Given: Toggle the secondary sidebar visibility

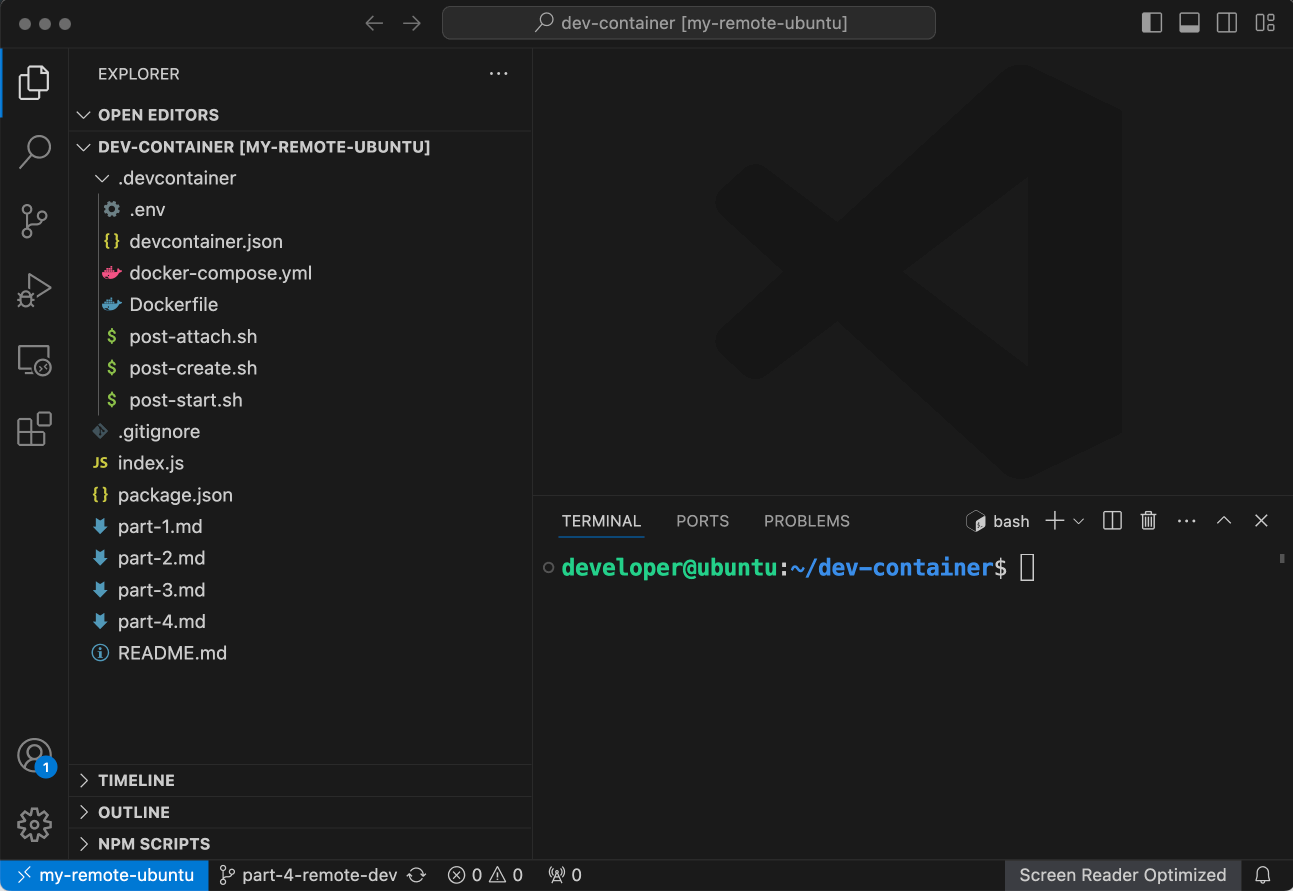Looking at the screenshot, I should pyautogui.click(x=1227, y=22).
